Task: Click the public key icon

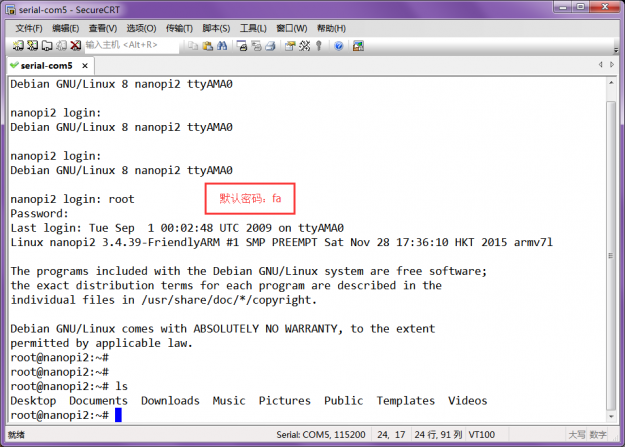Action: tap(318, 46)
